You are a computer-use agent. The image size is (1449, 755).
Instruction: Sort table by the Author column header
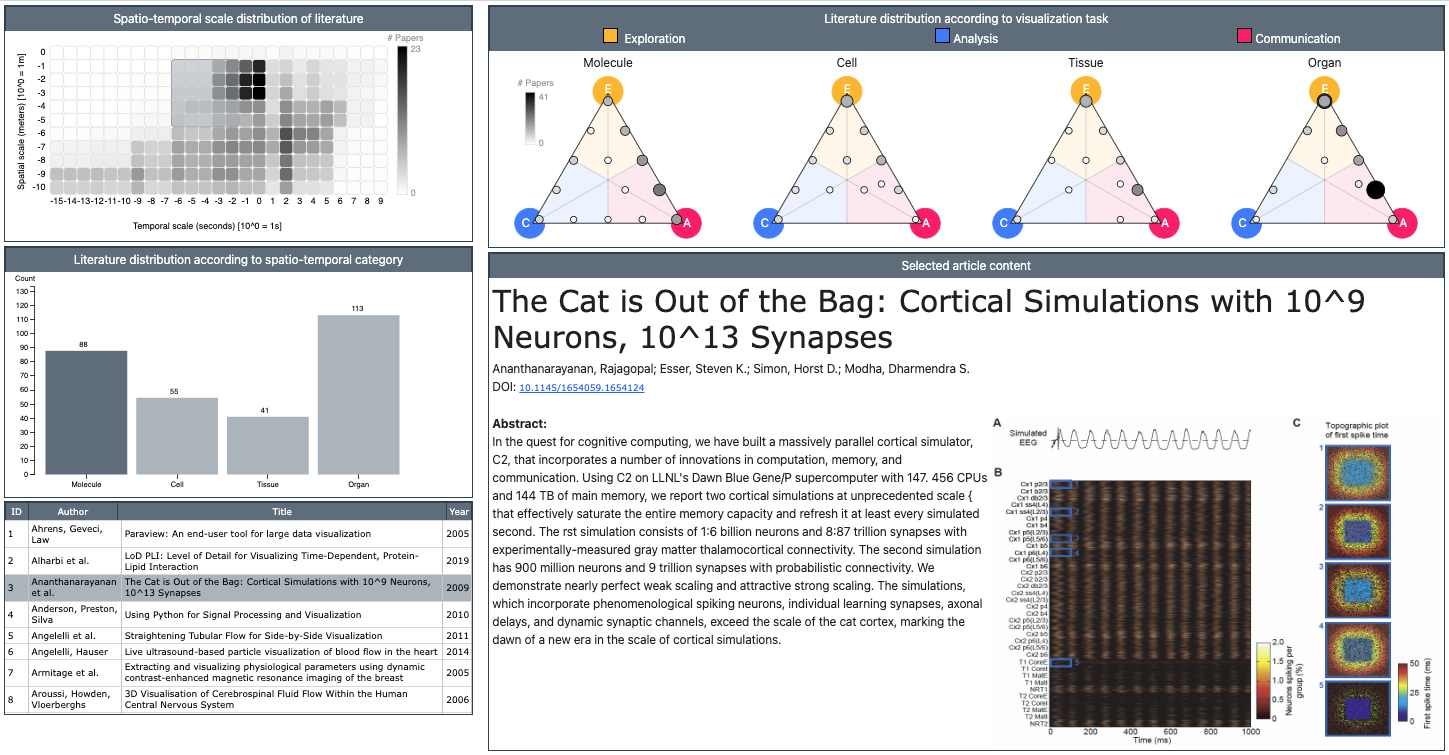click(x=73, y=511)
